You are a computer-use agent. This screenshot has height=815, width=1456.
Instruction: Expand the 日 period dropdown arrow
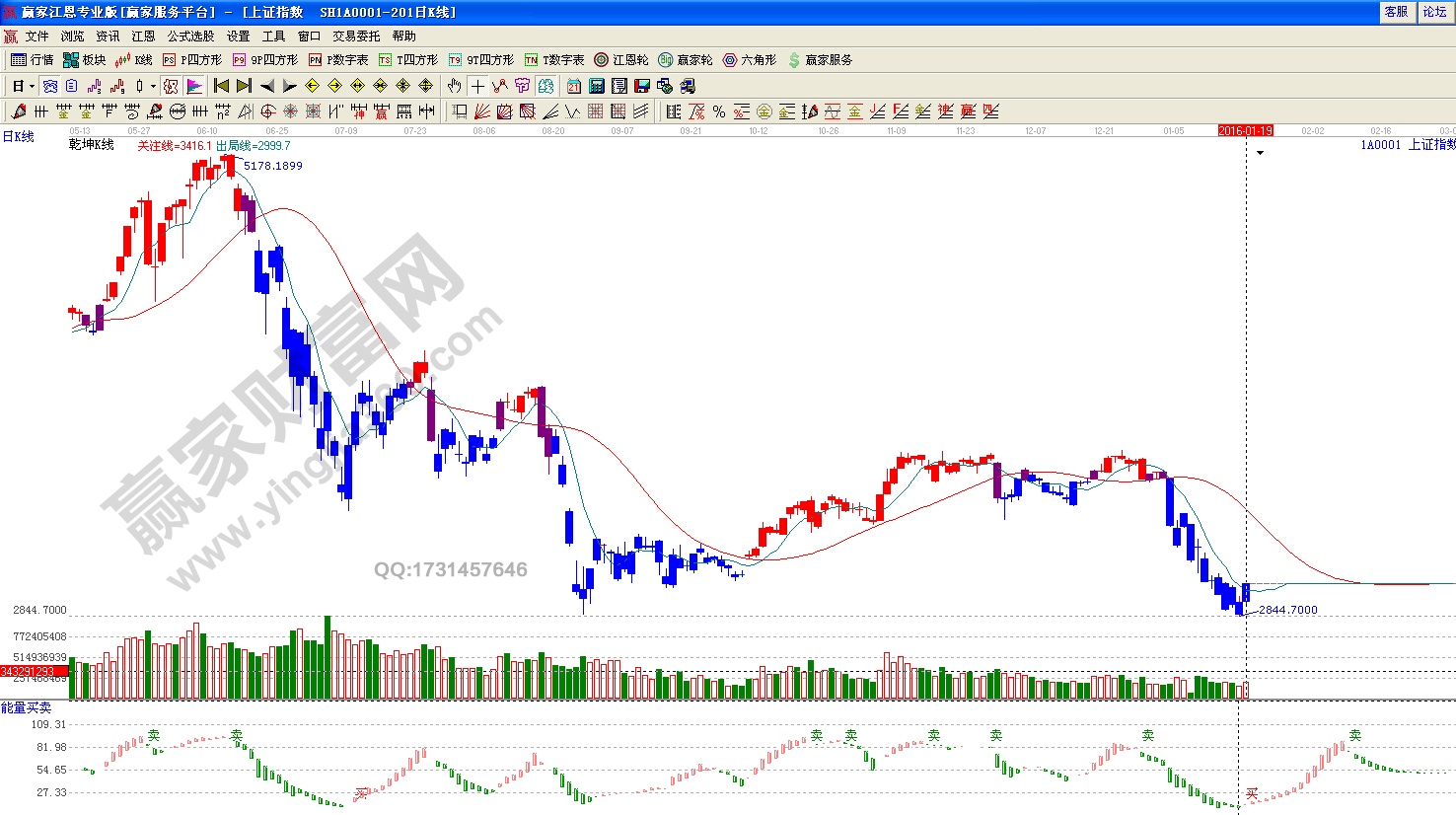tap(32, 86)
